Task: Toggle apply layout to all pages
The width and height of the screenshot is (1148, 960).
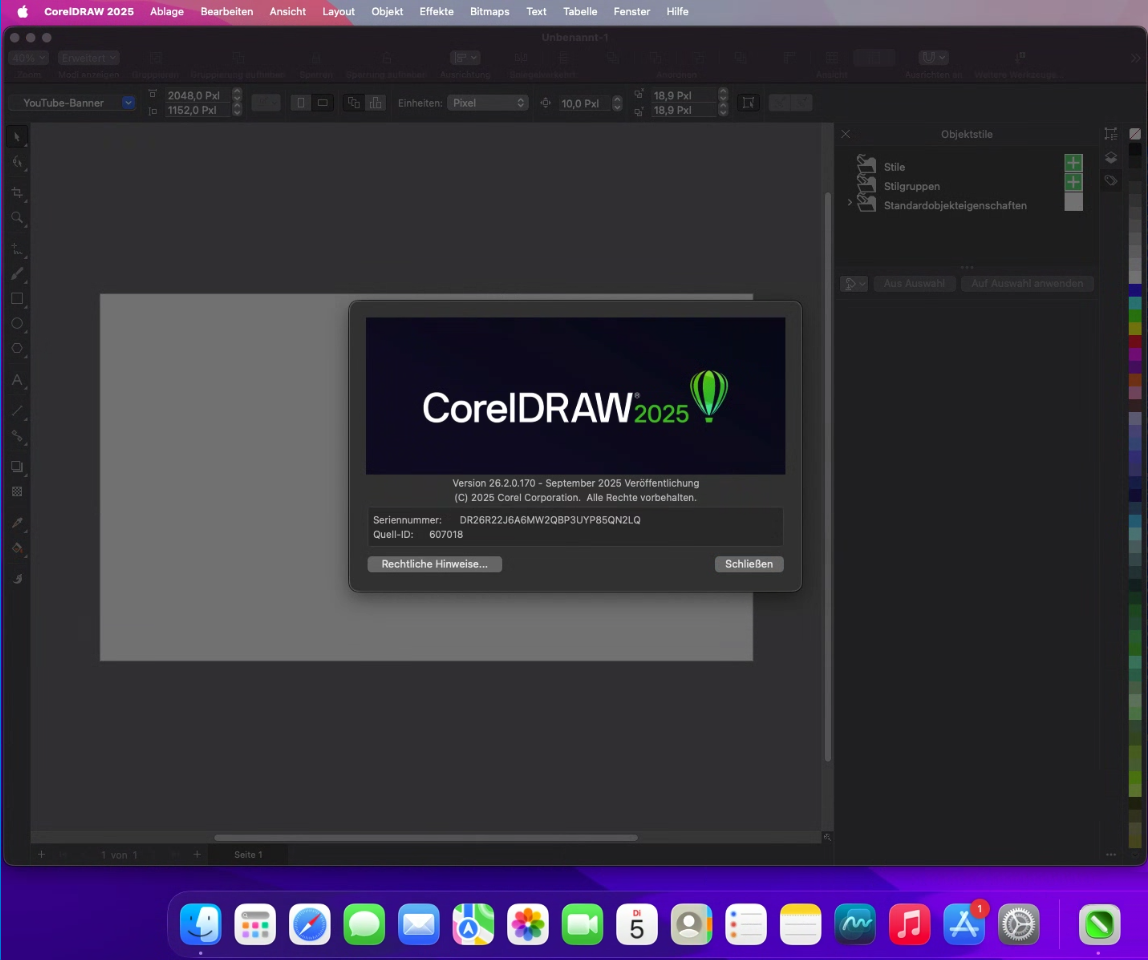Action: point(354,103)
